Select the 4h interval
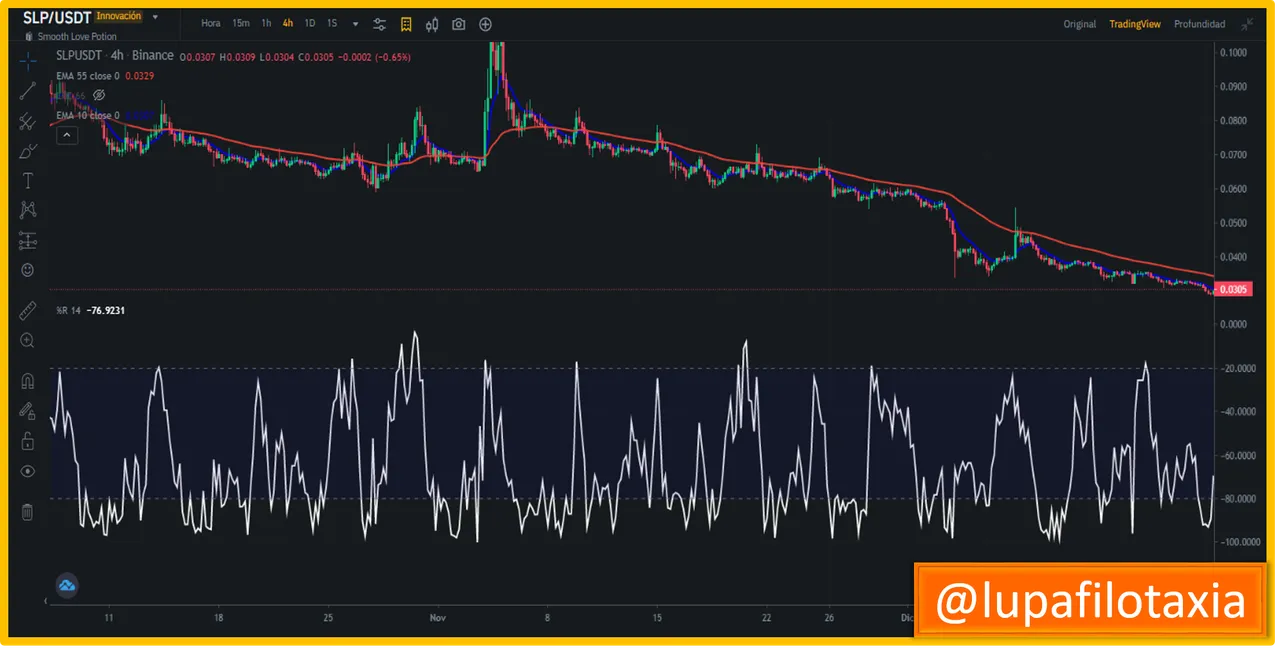This screenshot has height=664, width=1280. point(288,24)
